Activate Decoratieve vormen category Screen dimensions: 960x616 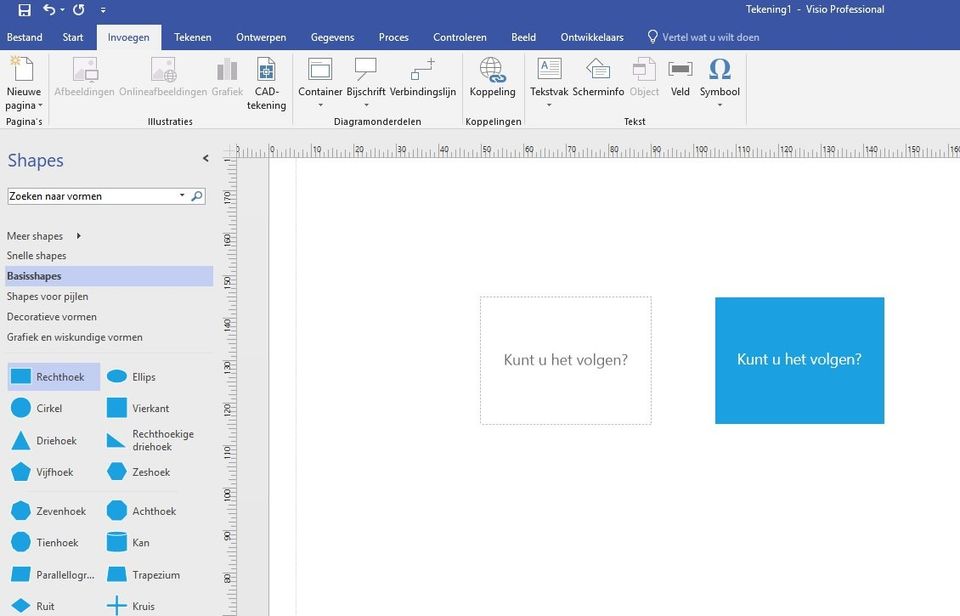[51, 316]
